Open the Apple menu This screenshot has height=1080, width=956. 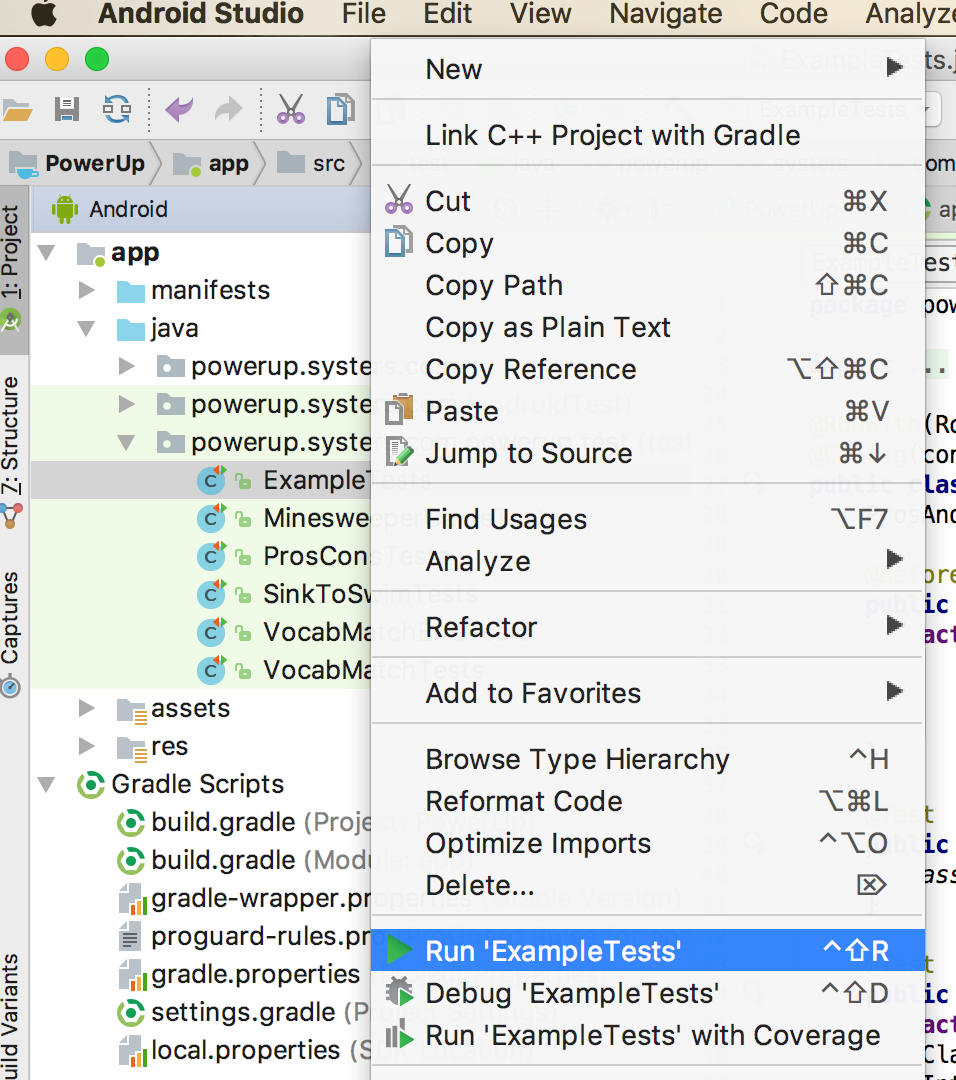click(44, 14)
